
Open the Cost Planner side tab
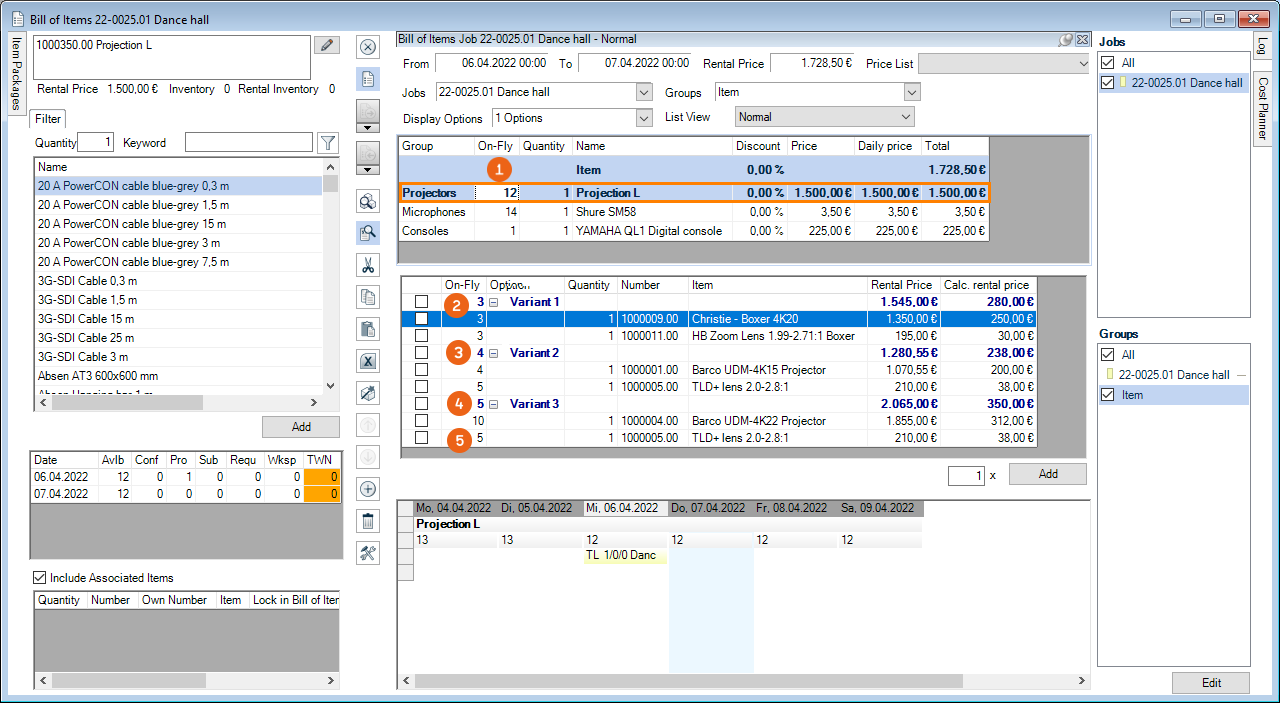[x=1263, y=108]
